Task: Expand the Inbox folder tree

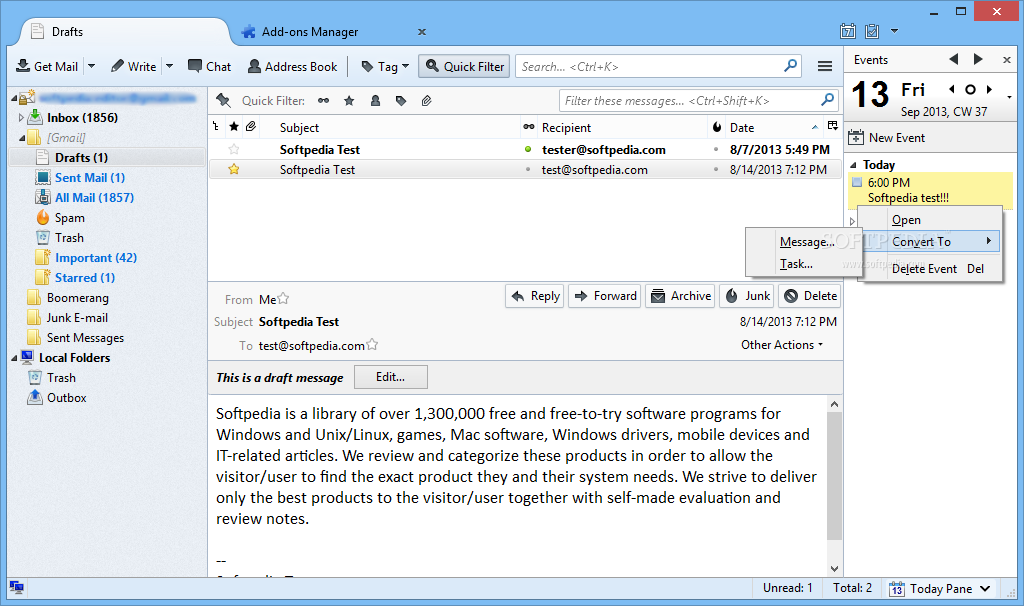Action: point(21,118)
